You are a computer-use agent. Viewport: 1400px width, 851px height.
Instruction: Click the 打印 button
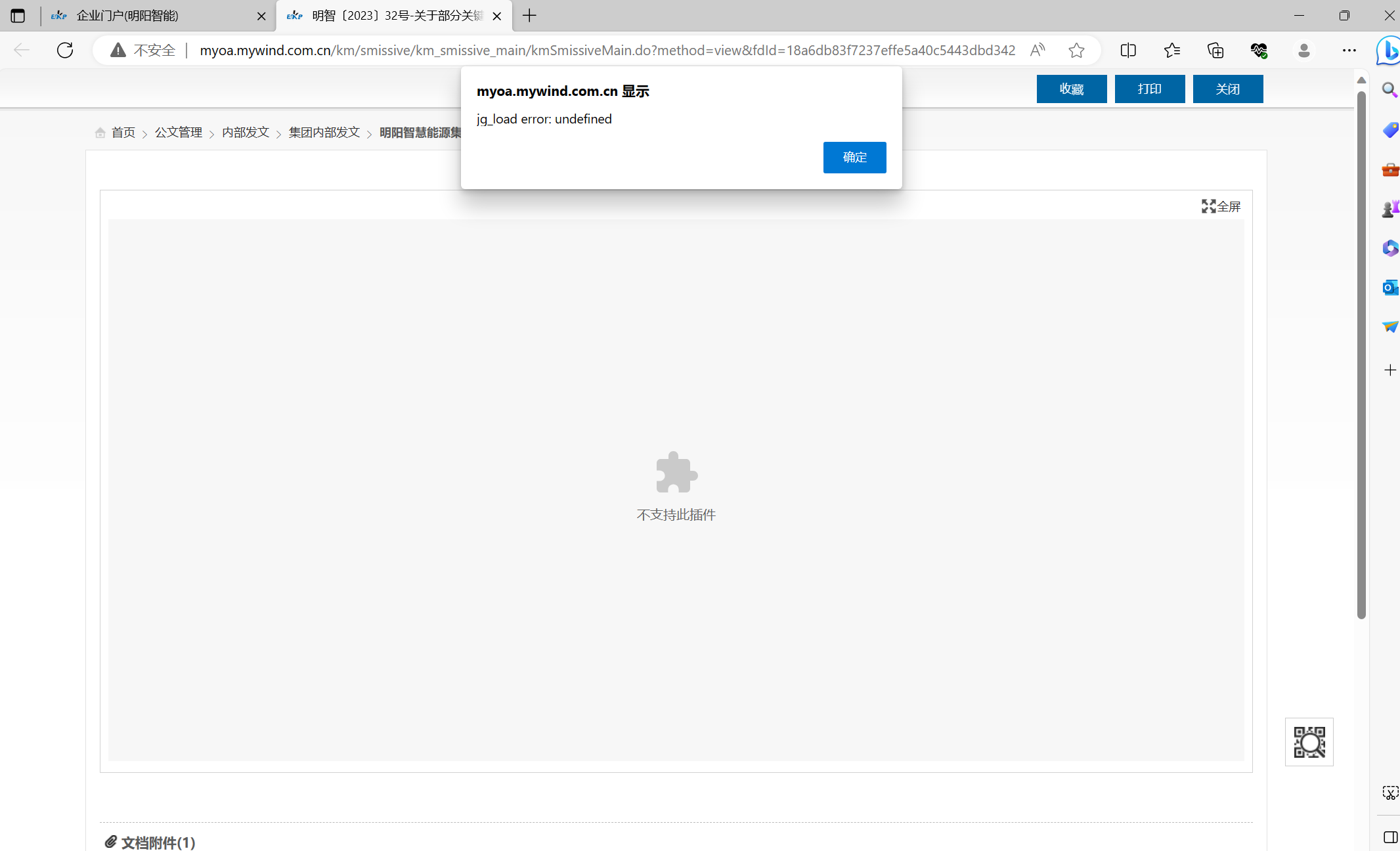1149,89
